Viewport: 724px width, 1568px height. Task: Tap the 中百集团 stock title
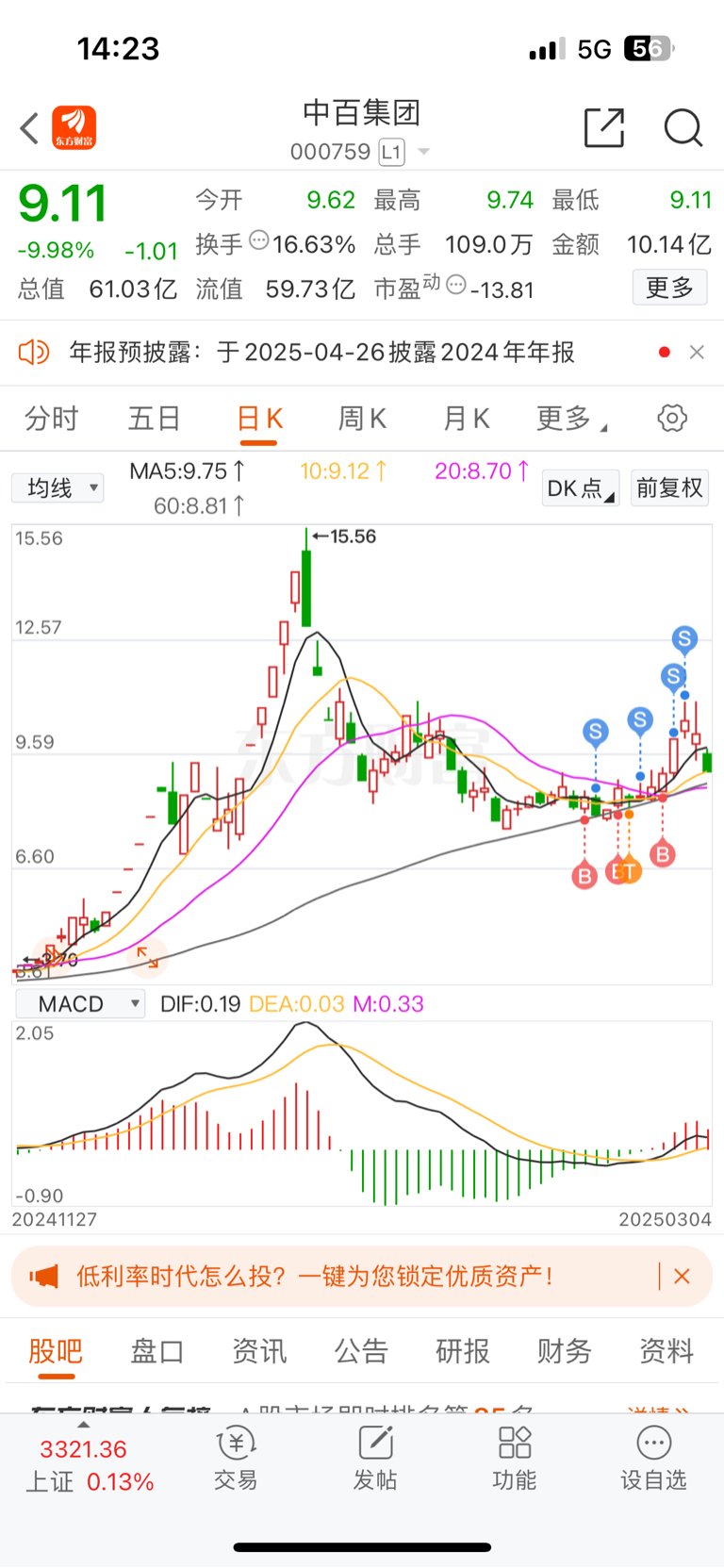tap(362, 113)
